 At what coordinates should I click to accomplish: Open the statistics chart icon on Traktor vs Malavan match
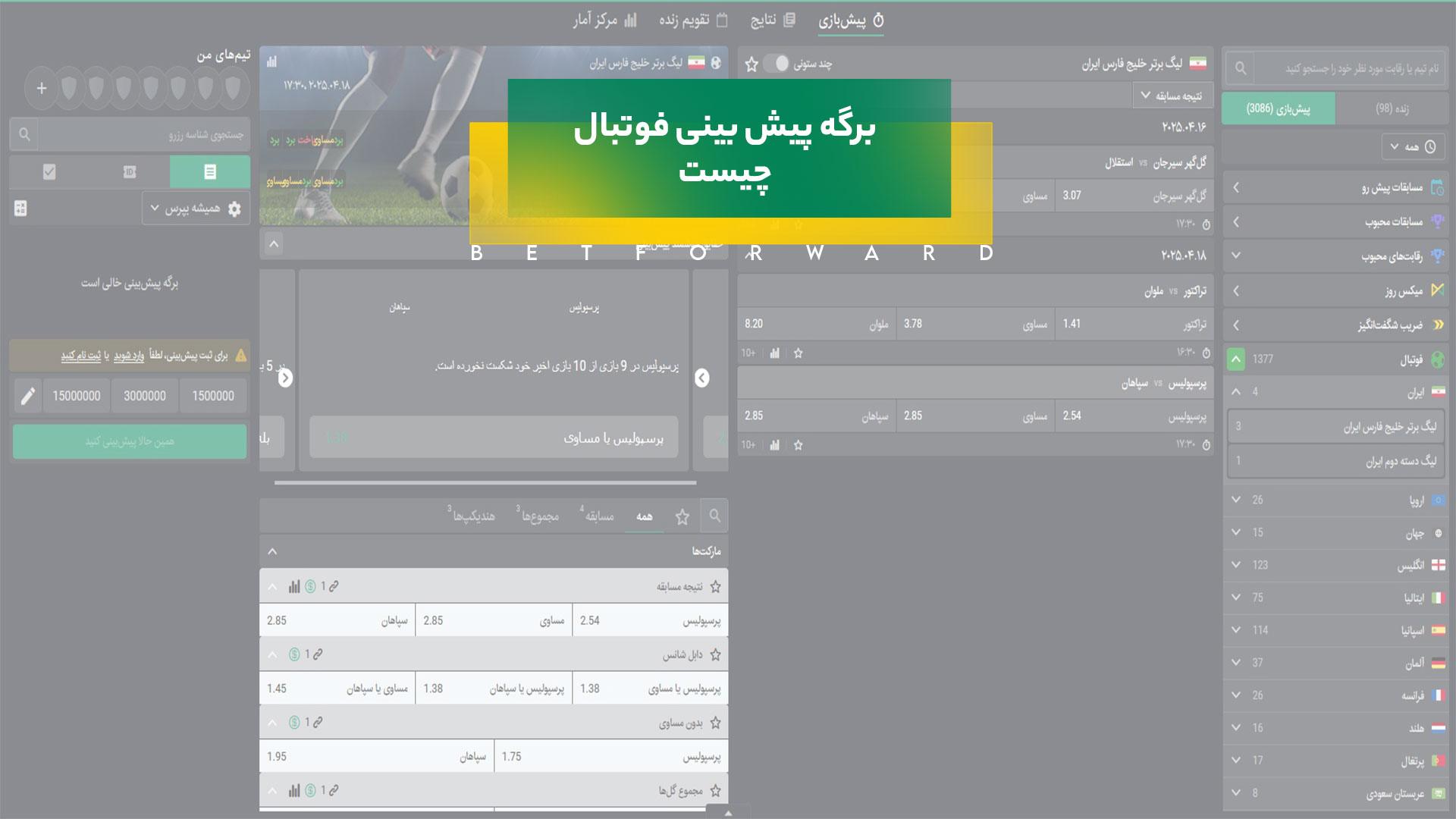click(x=774, y=353)
